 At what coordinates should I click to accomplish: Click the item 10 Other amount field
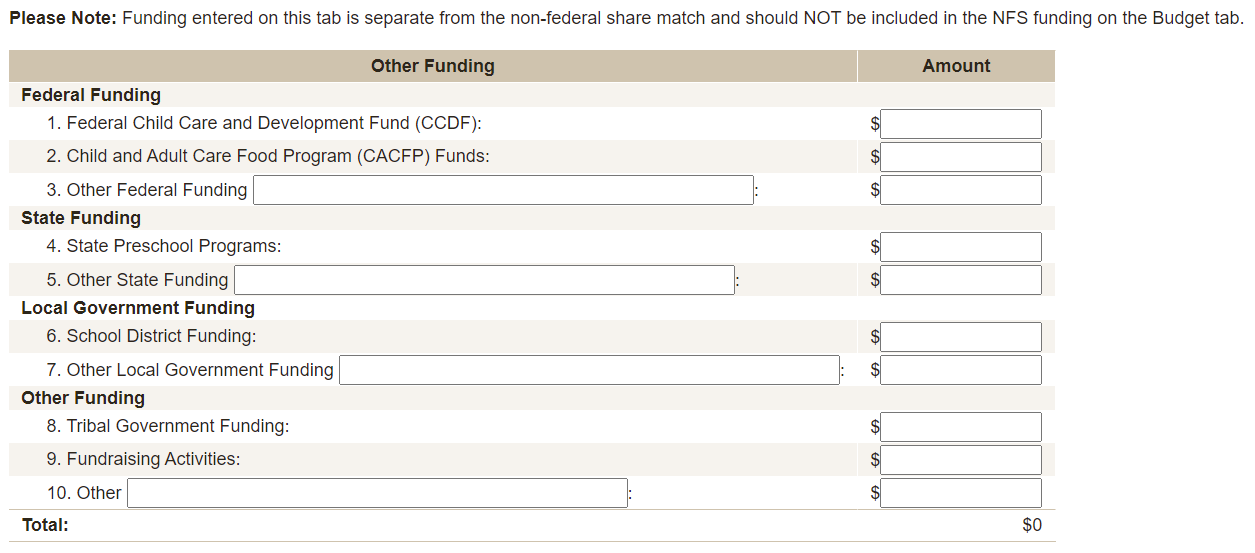960,493
